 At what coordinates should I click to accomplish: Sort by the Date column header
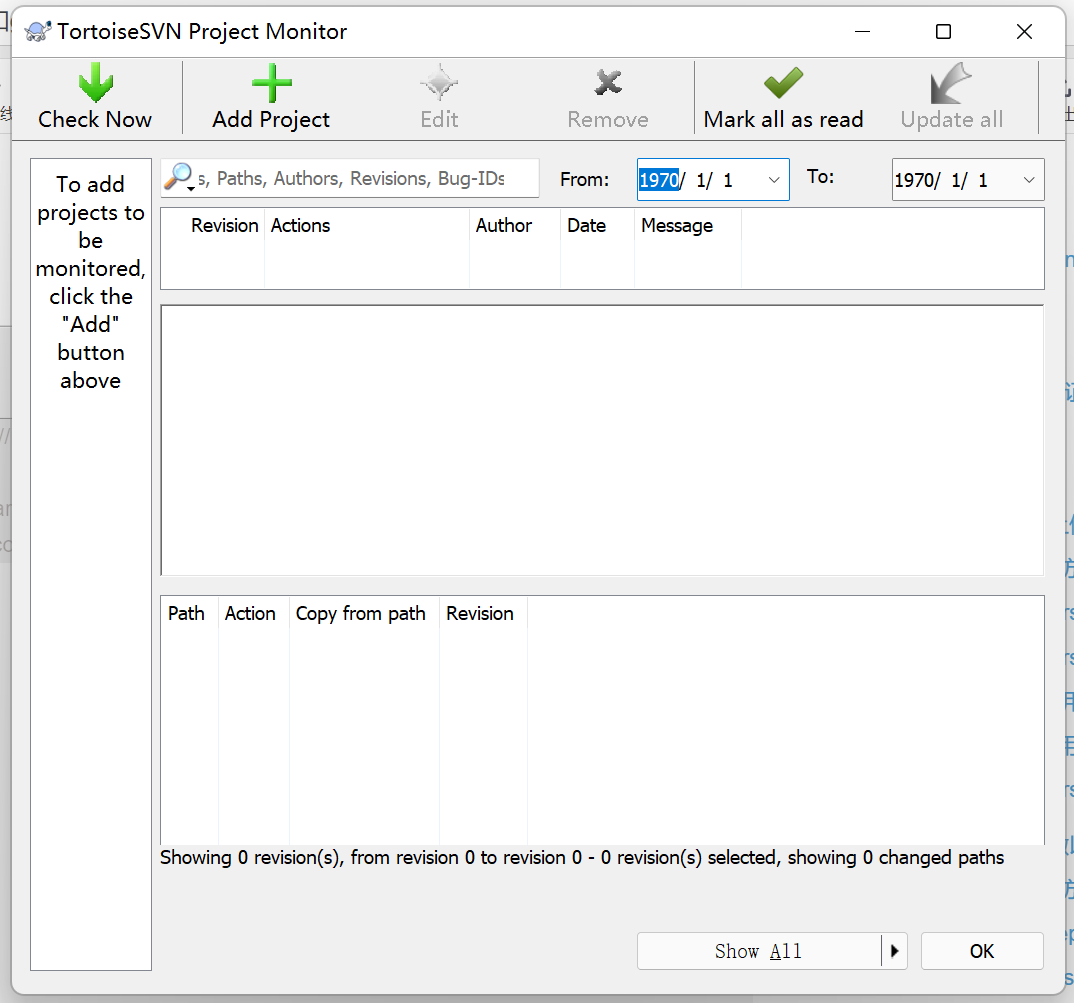597,225
